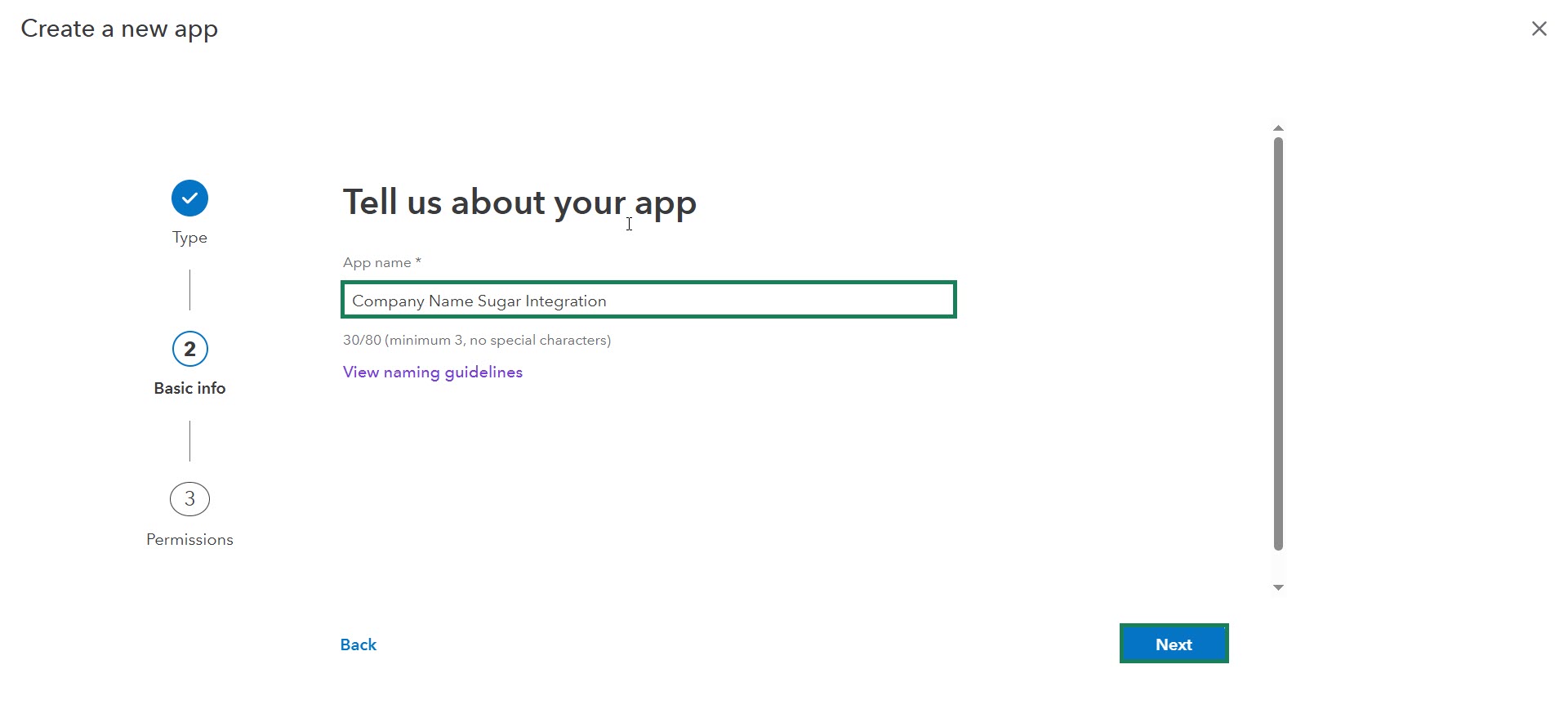Click the step 3 circle icon
The height and width of the screenshot is (718, 1568).
coord(189,499)
